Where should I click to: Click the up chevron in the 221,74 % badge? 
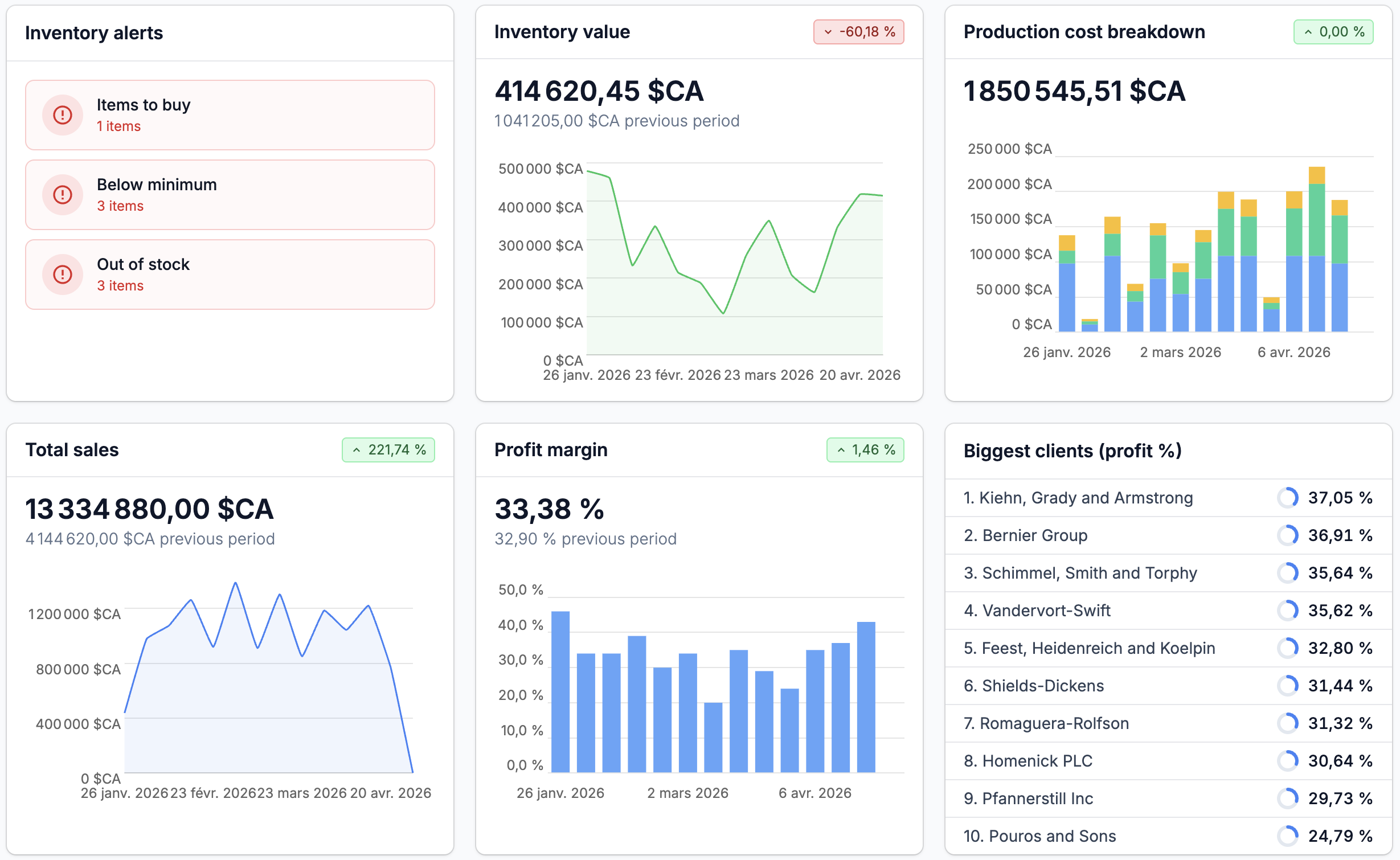[357, 450]
